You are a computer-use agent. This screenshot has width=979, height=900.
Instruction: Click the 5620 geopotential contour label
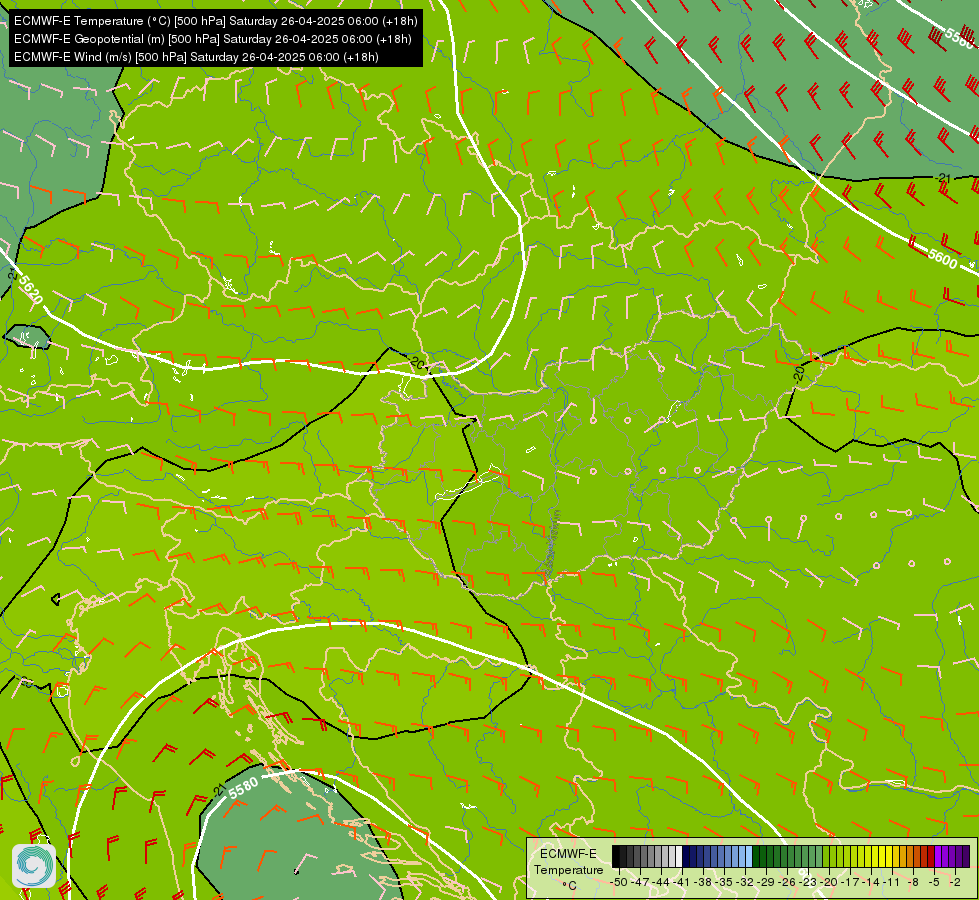click(x=30, y=290)
